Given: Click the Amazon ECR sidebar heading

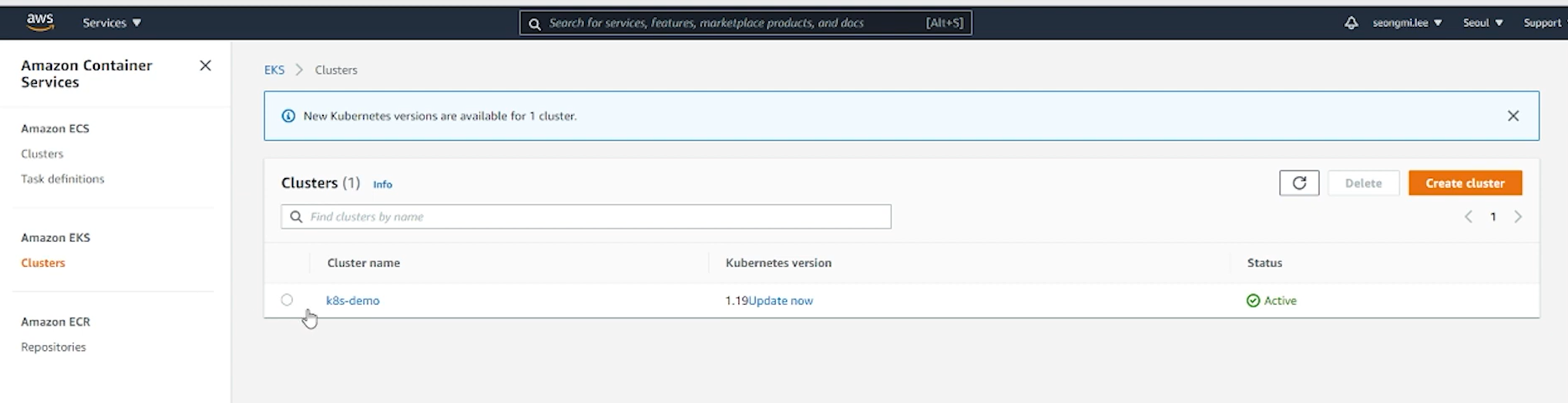Looking at the screenshot, I should (x=55, y=322).
